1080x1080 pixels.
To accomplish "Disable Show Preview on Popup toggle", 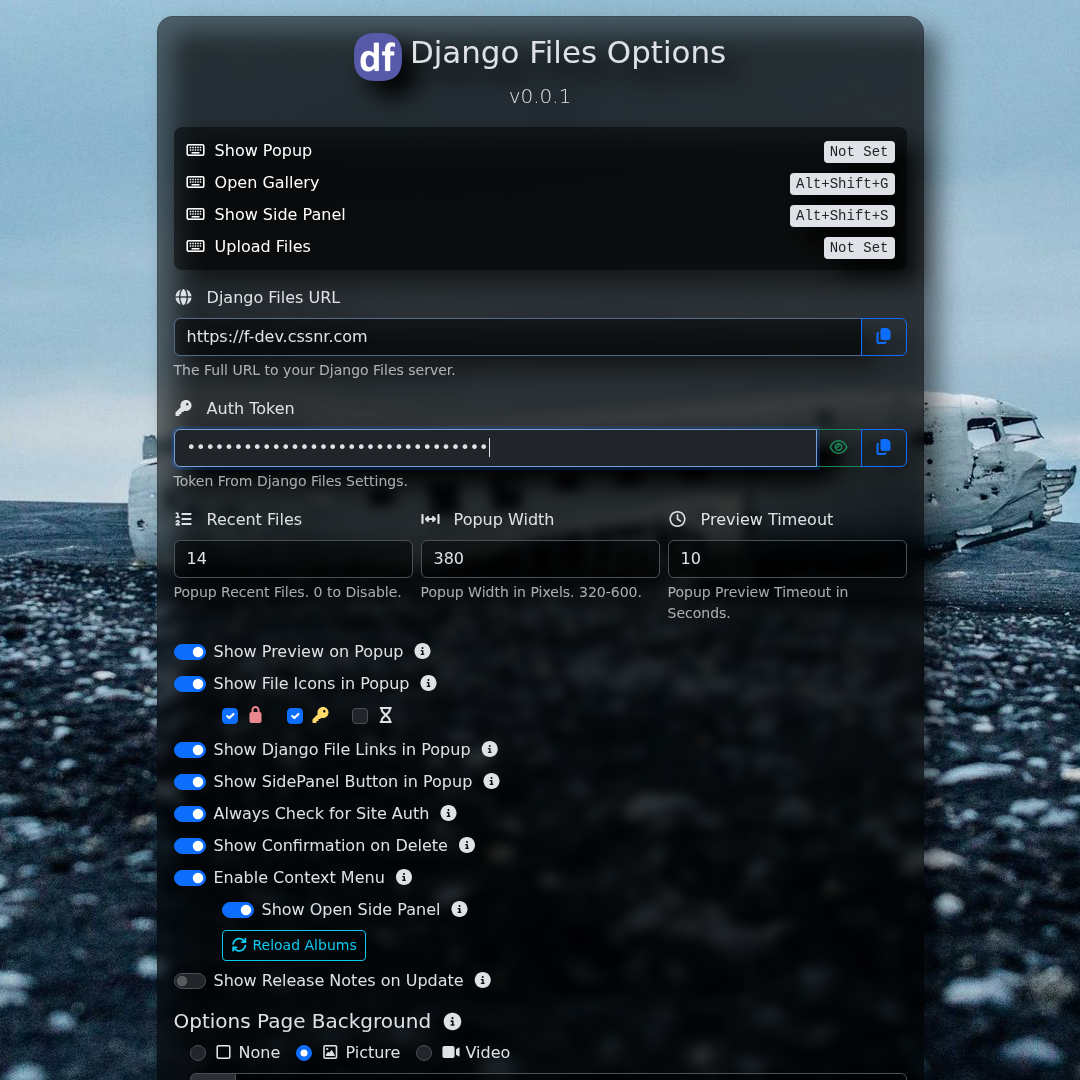I will [190, 652].
